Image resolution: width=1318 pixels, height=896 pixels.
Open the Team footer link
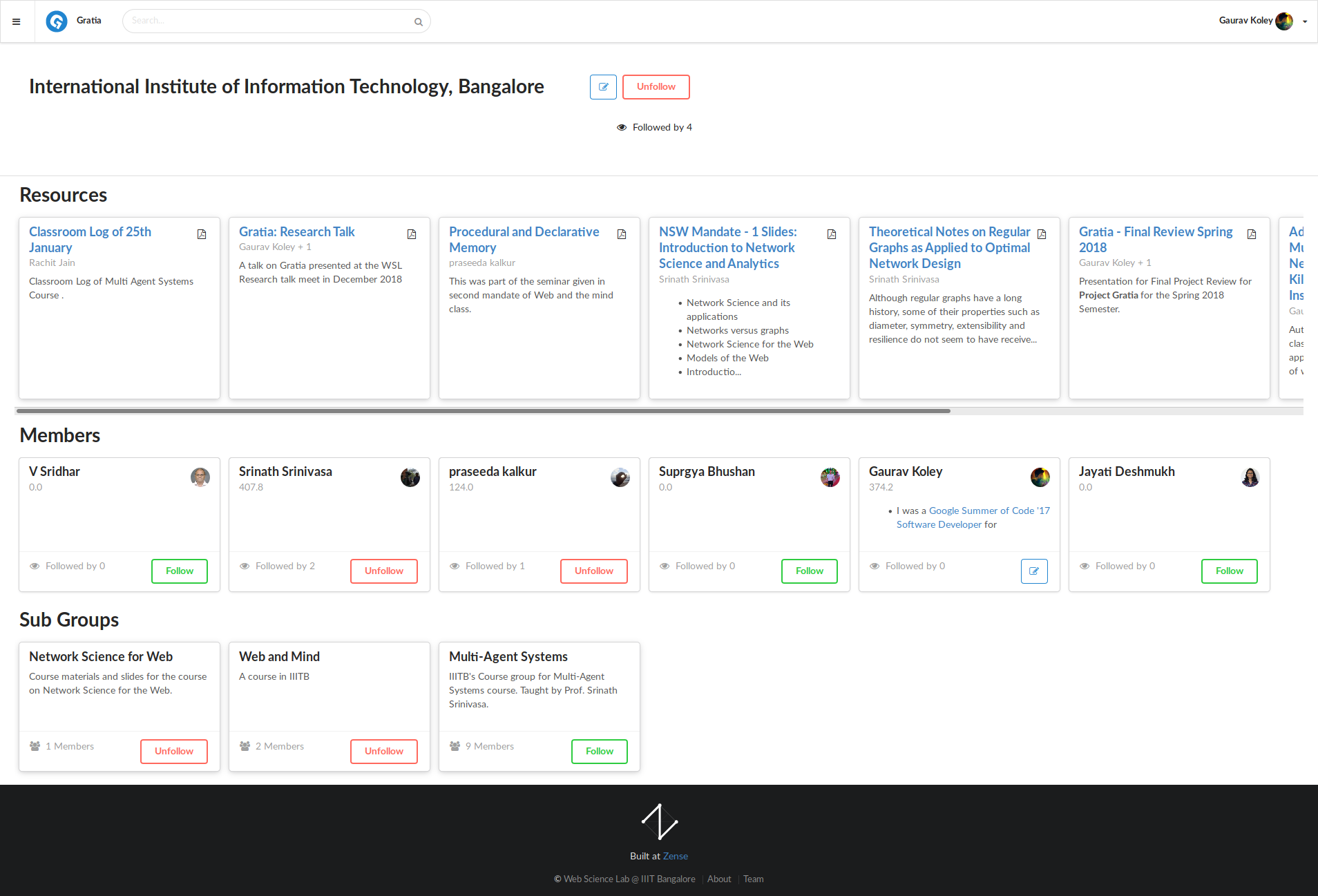pos(754,879)
